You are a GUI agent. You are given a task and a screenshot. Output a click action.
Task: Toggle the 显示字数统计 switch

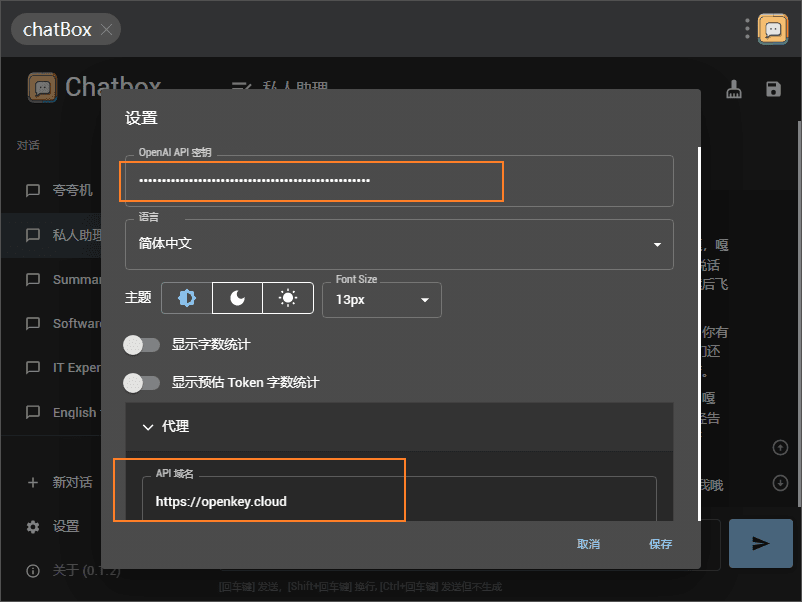pyautogui.click(x=142, y=345)
